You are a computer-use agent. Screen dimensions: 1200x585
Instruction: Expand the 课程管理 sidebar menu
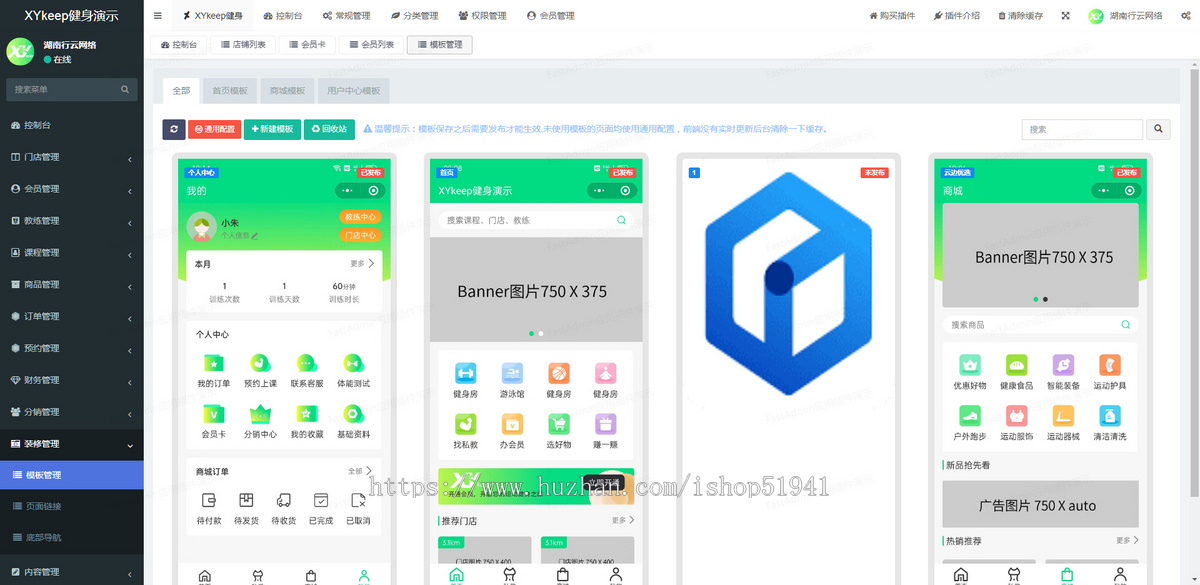72,253
